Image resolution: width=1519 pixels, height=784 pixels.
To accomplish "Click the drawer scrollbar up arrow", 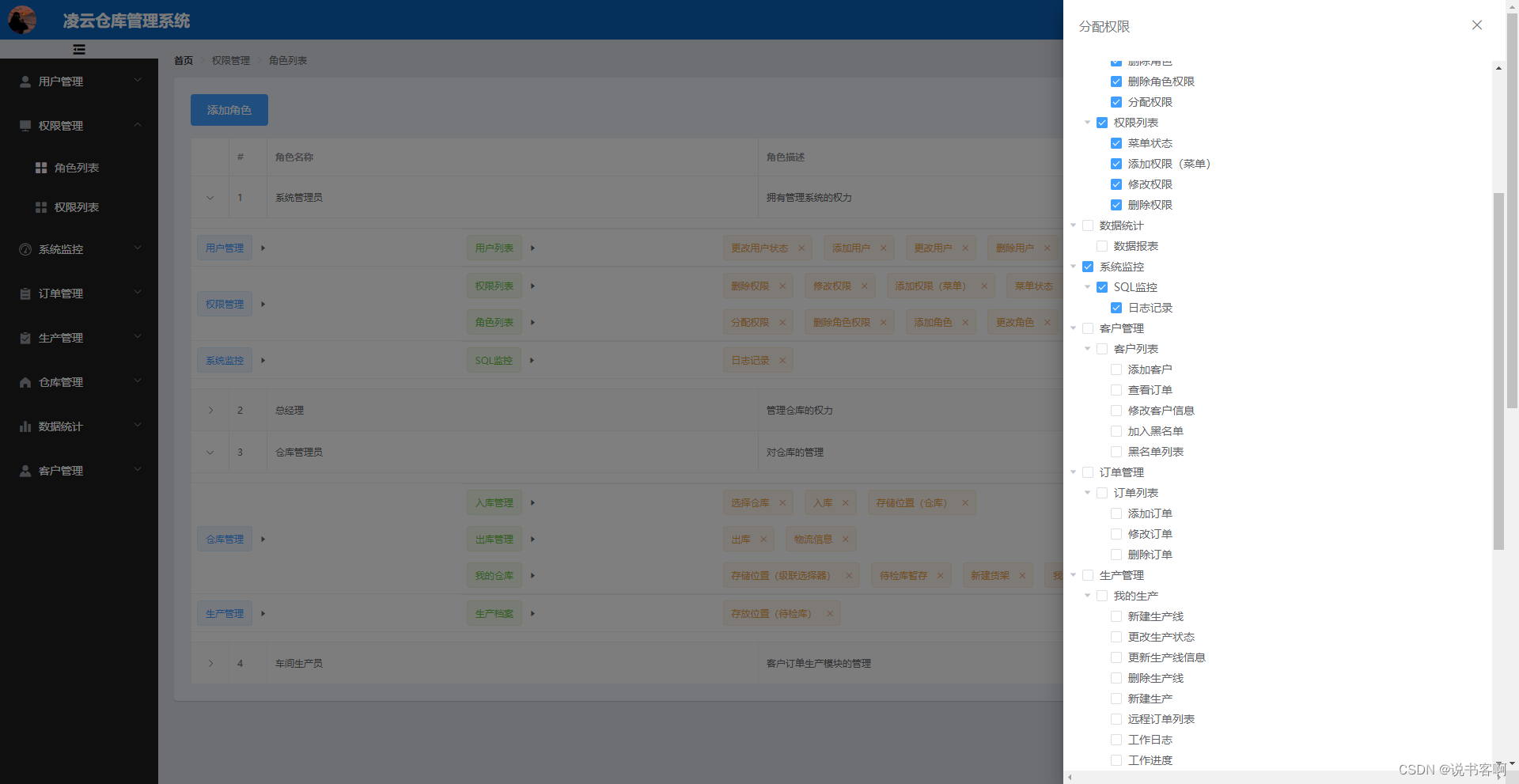I will [x=1498, y=68].
